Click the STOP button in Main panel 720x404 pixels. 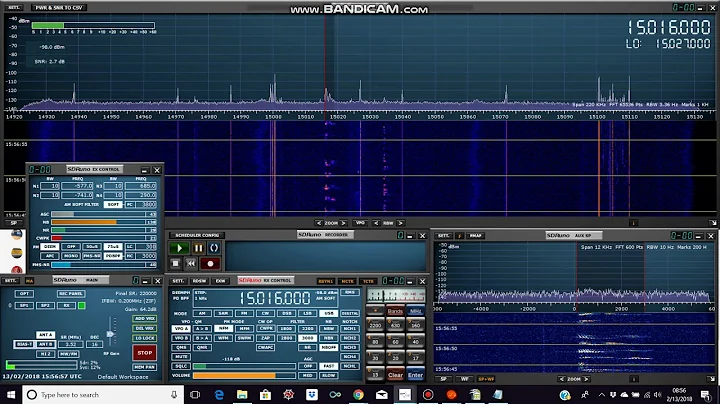click(x=145, y=353)
